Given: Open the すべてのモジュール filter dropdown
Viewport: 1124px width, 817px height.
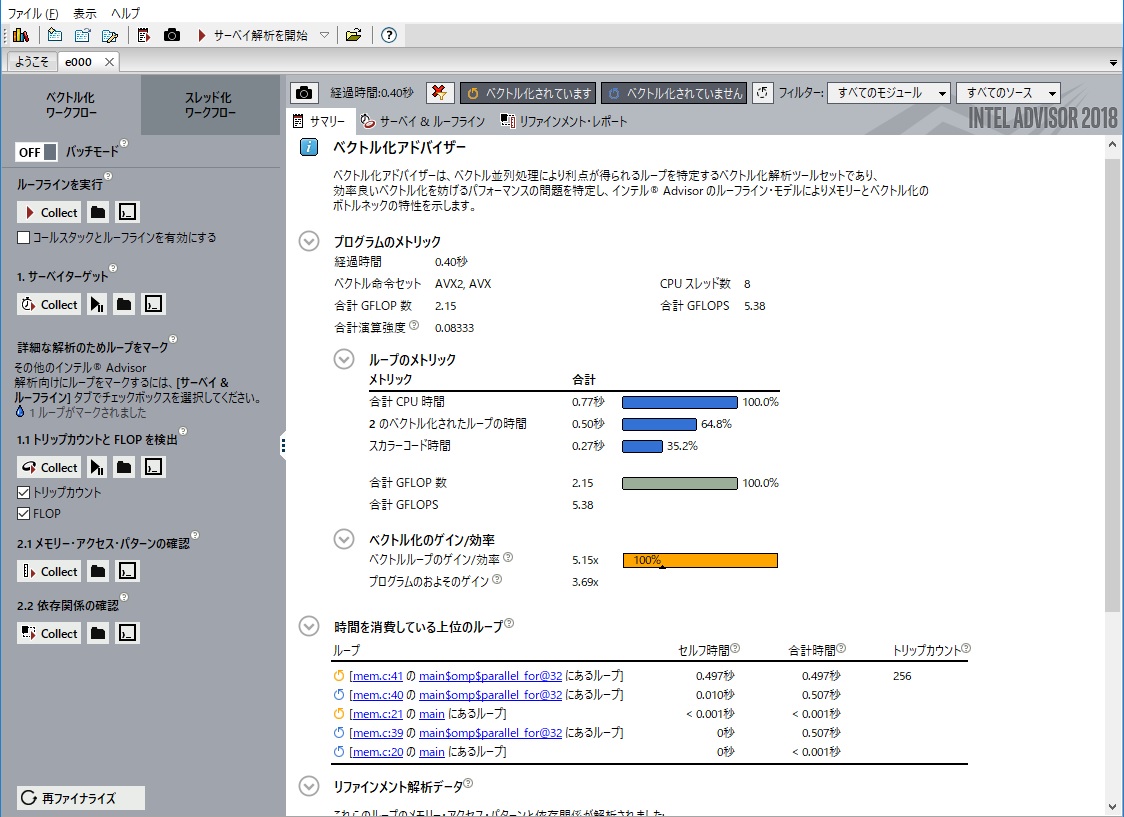Looking at the screenshot, I should [888, 93].
